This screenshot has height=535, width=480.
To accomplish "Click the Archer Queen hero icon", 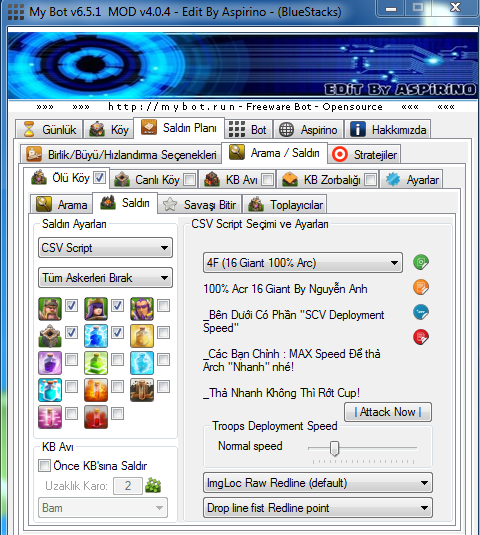I will [96, 309].
